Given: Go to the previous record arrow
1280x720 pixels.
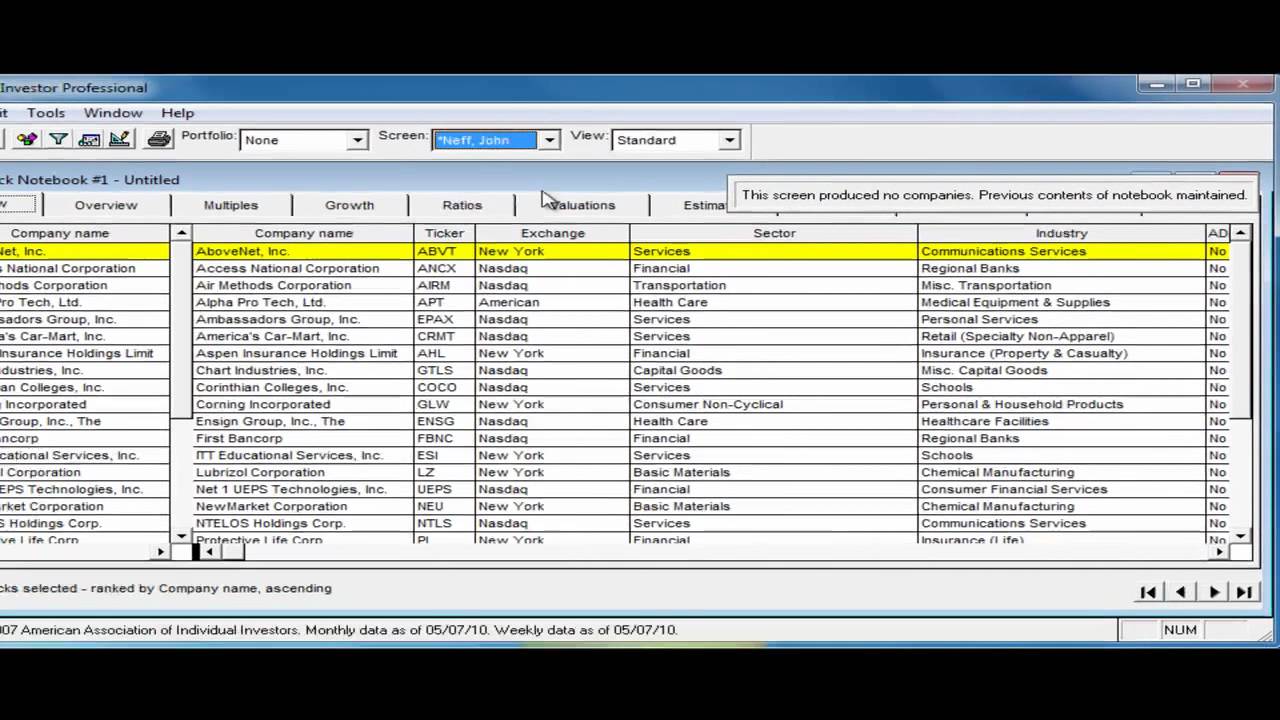Looking at the screenshot, I should 1181,592.
